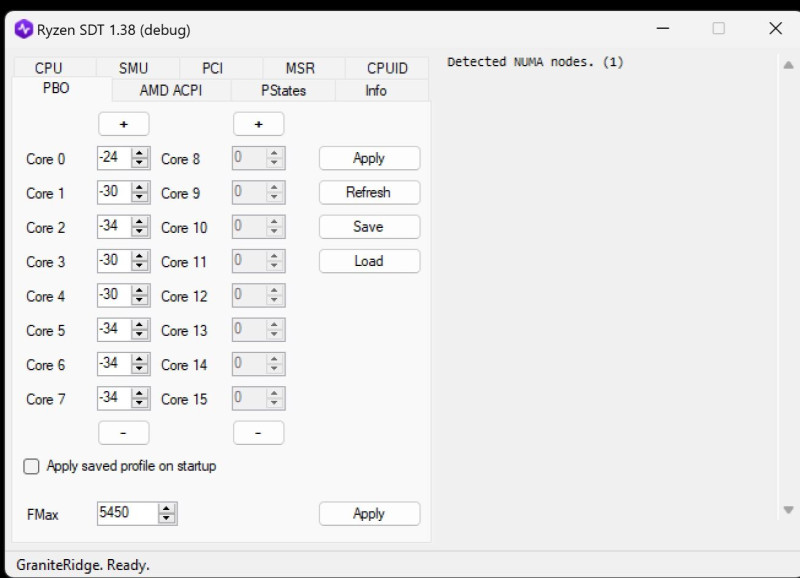This screenshot has height=578, width=800.
Task: Click the plus button above Core 0 column
Action: [124, 124]
